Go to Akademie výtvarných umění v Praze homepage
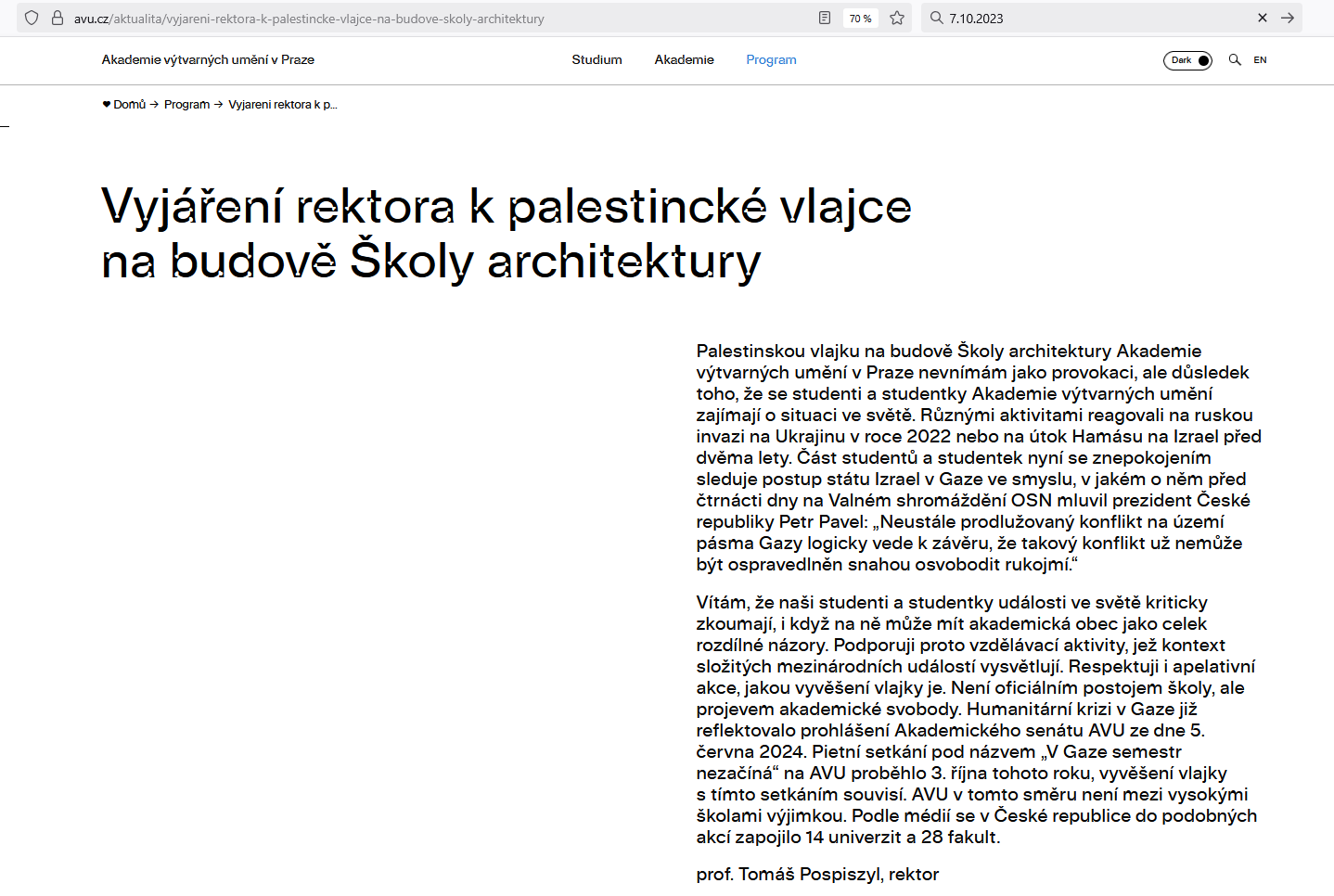 pyautogui.click(x=208, y=60)
